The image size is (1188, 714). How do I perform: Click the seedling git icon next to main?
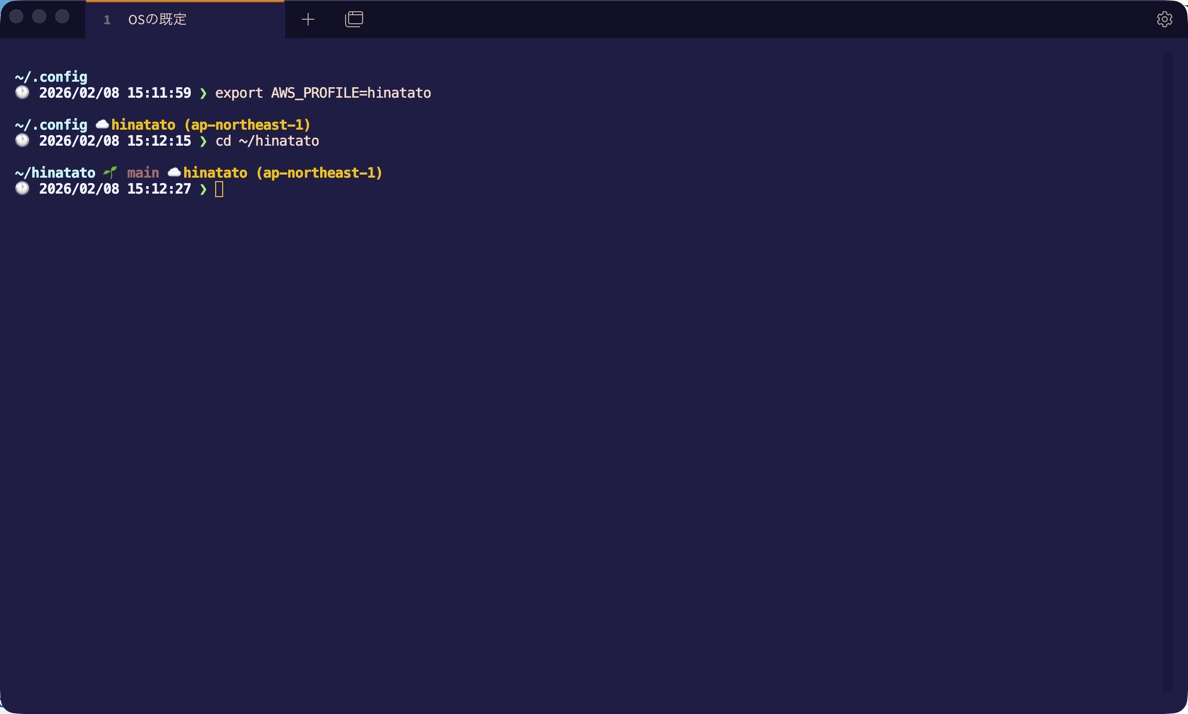point(110,172)
